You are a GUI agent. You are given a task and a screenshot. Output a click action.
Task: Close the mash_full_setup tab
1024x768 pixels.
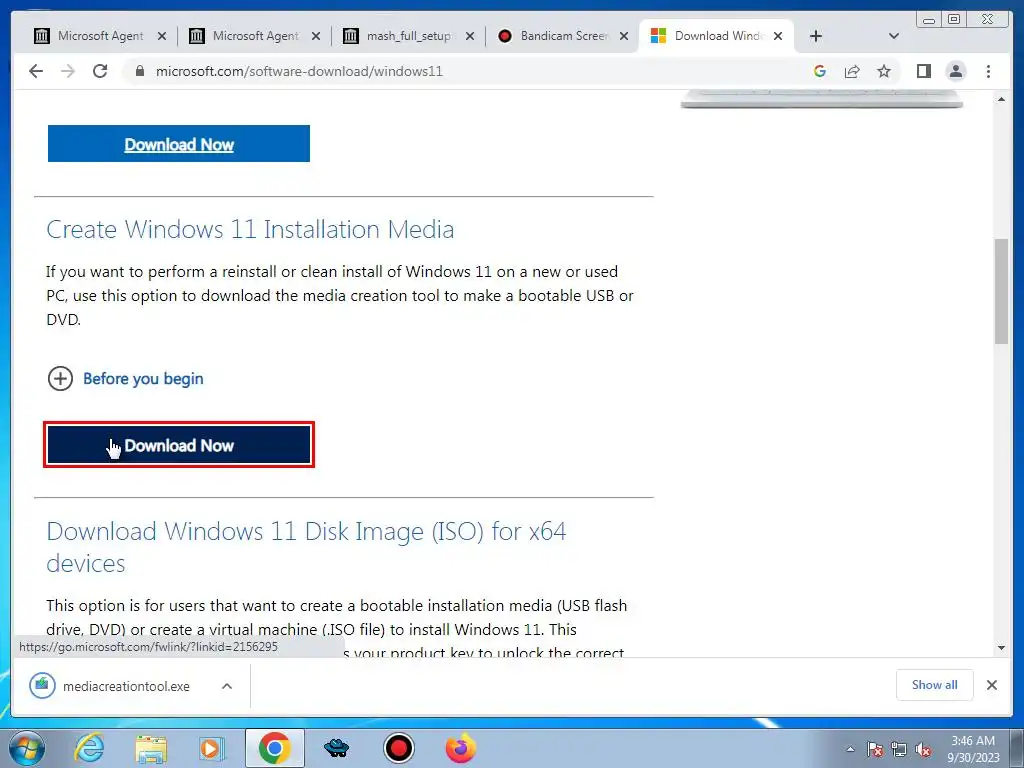coord(470,36)
